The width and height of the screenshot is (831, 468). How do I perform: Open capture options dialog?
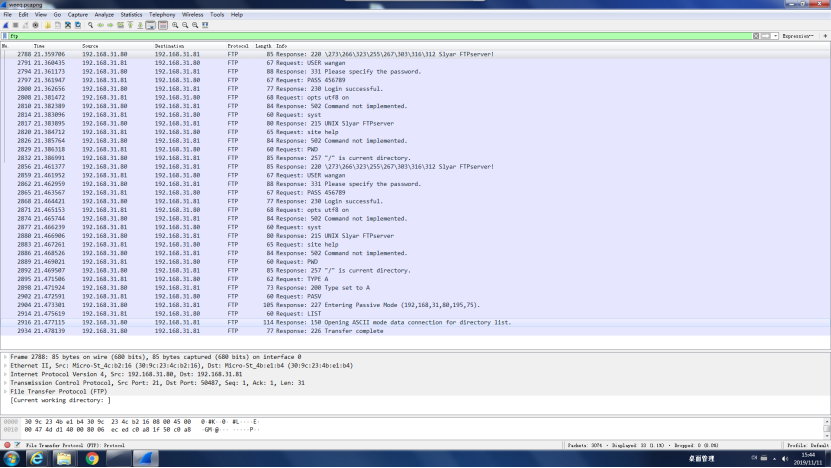36,25
